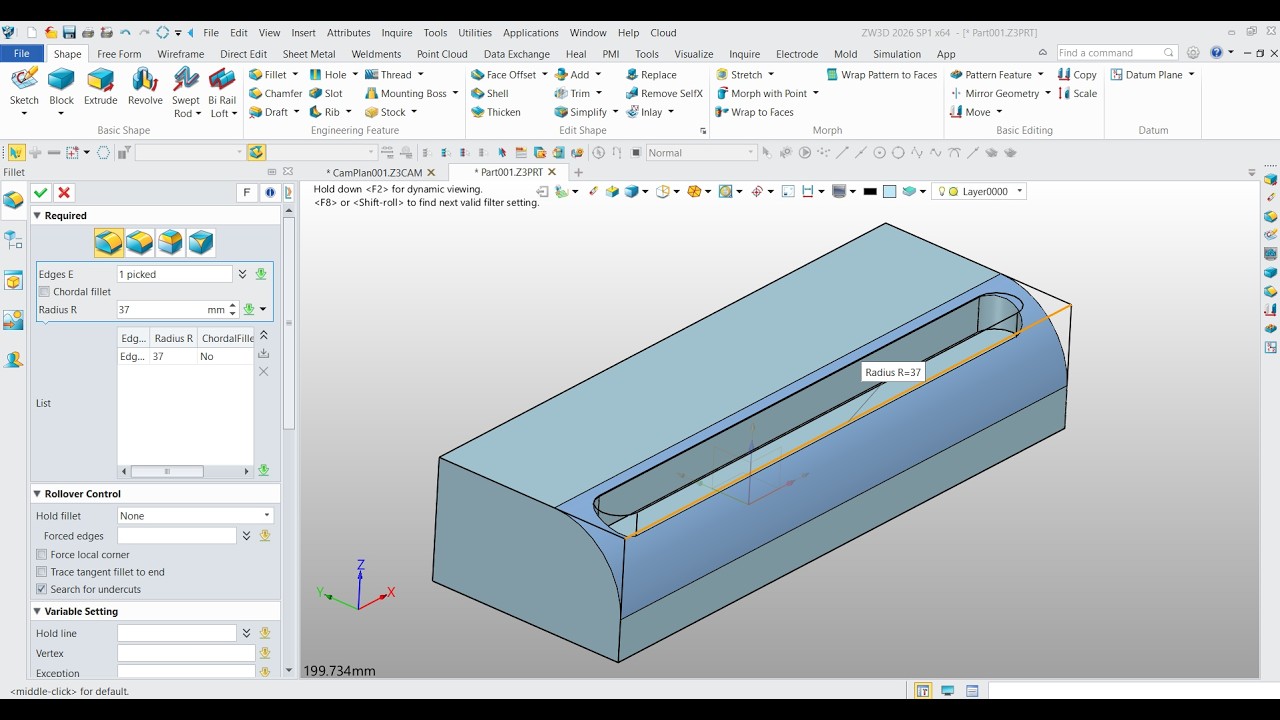This screenshot has width=1280, height=720.
Task: Collapse the Variable Setting section
Action: (x=37, y=611)
